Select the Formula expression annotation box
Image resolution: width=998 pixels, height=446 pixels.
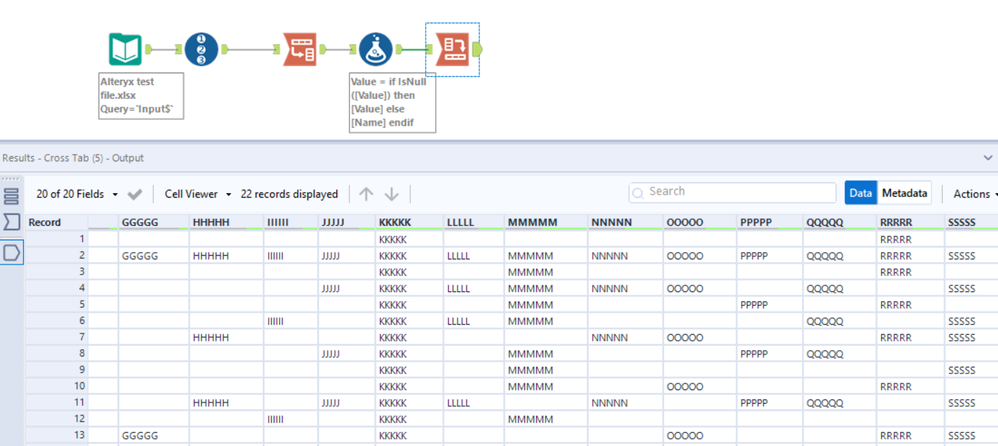[393, 102]
